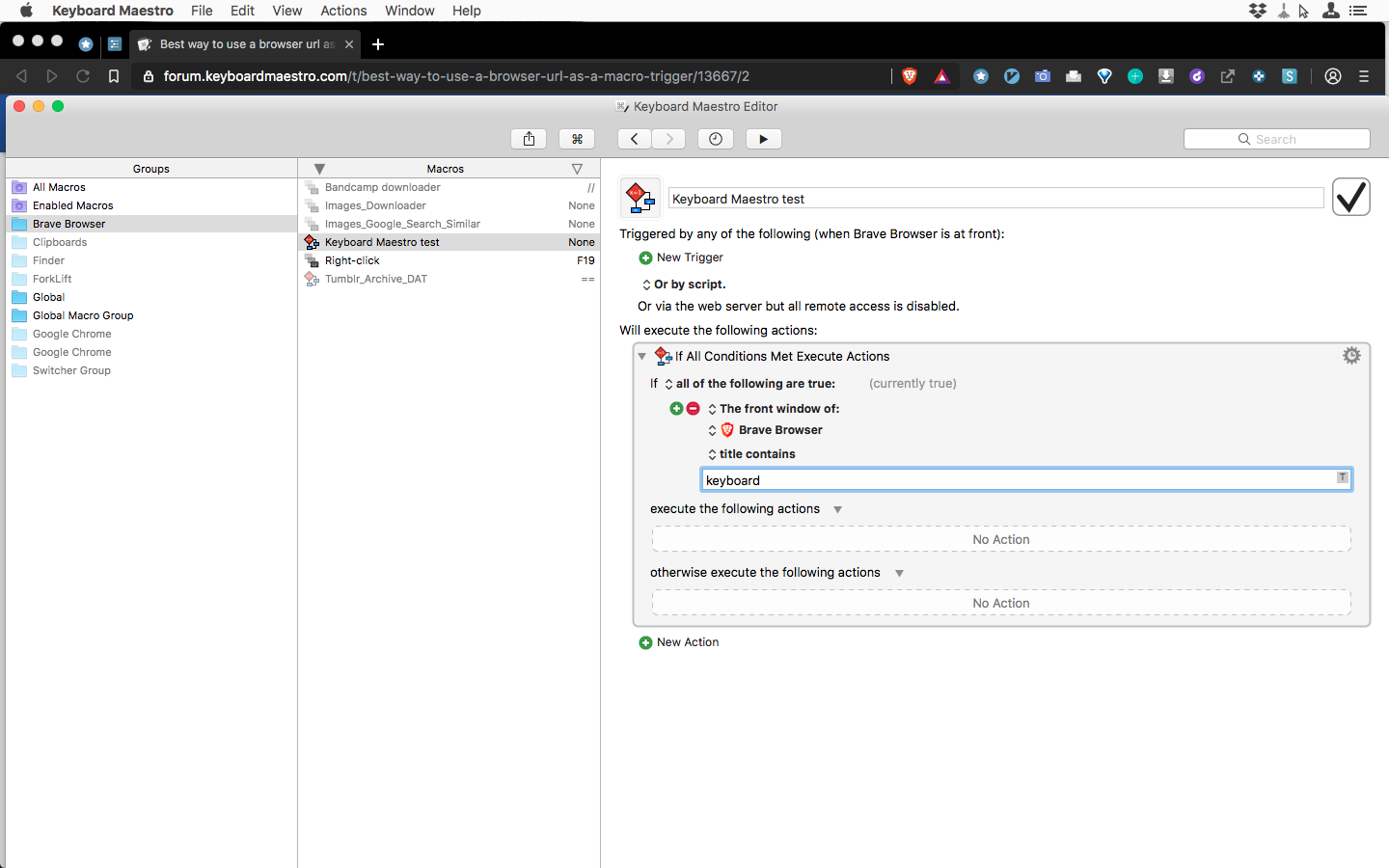Viewport: 1389px width, 868px height.
Task: Click the S extension icon in browser toolbar
Action: tap(1290, 76)
